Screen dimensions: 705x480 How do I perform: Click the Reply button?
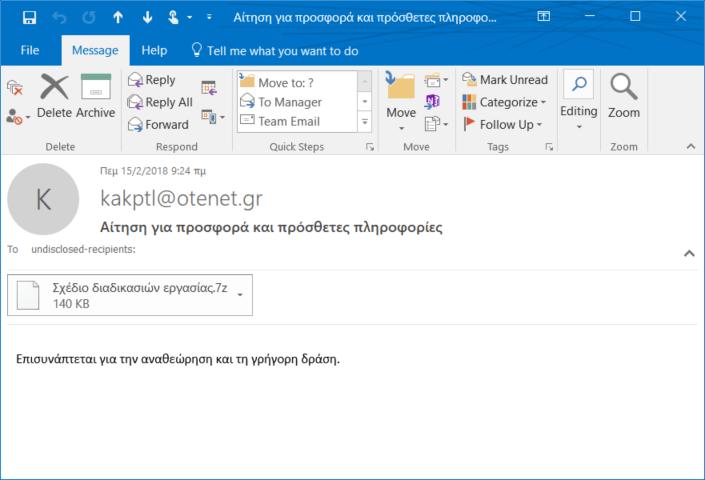(152, 80)
